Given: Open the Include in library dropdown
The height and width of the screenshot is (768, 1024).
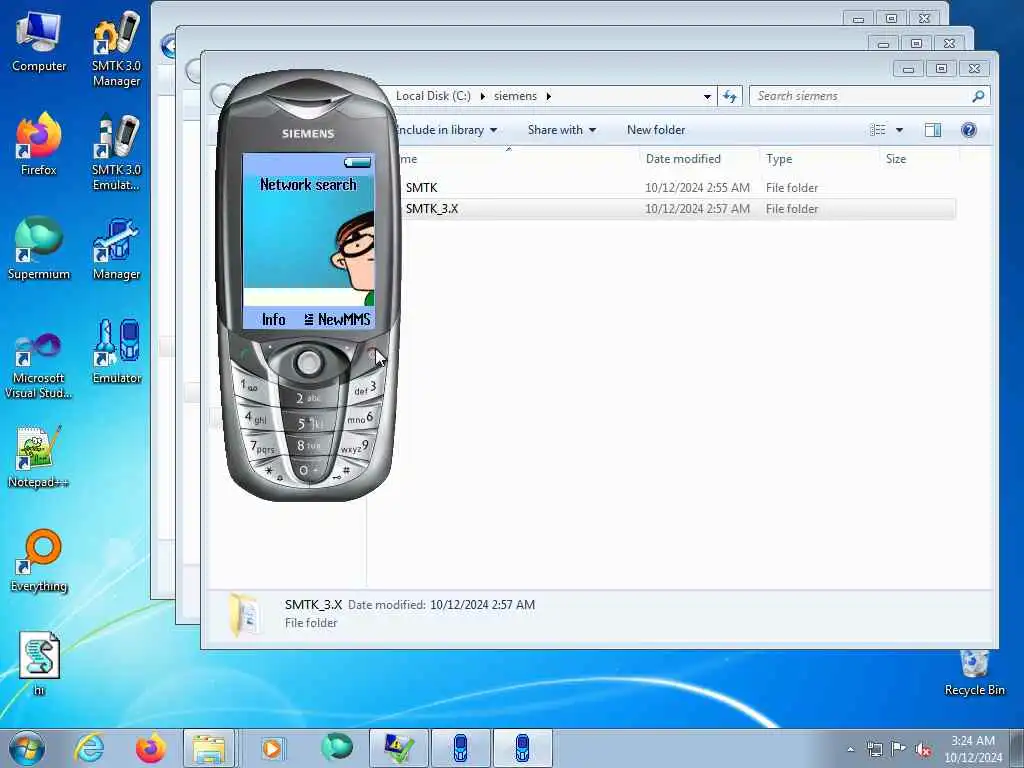Looking at the screenshot, I should pos(447,130).
